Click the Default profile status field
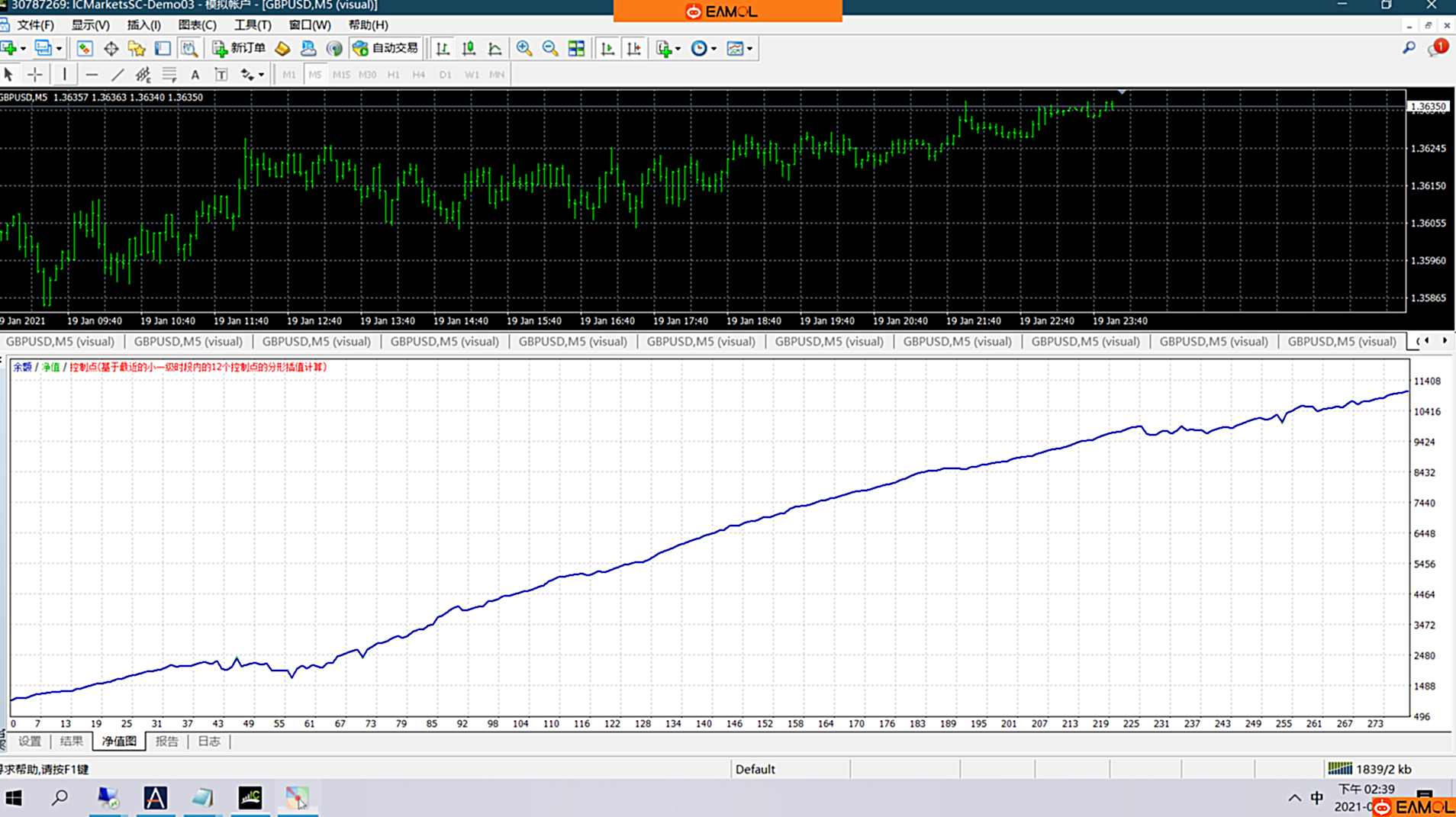The width and height of the screenshot is (1456, 817). (790, 769)
